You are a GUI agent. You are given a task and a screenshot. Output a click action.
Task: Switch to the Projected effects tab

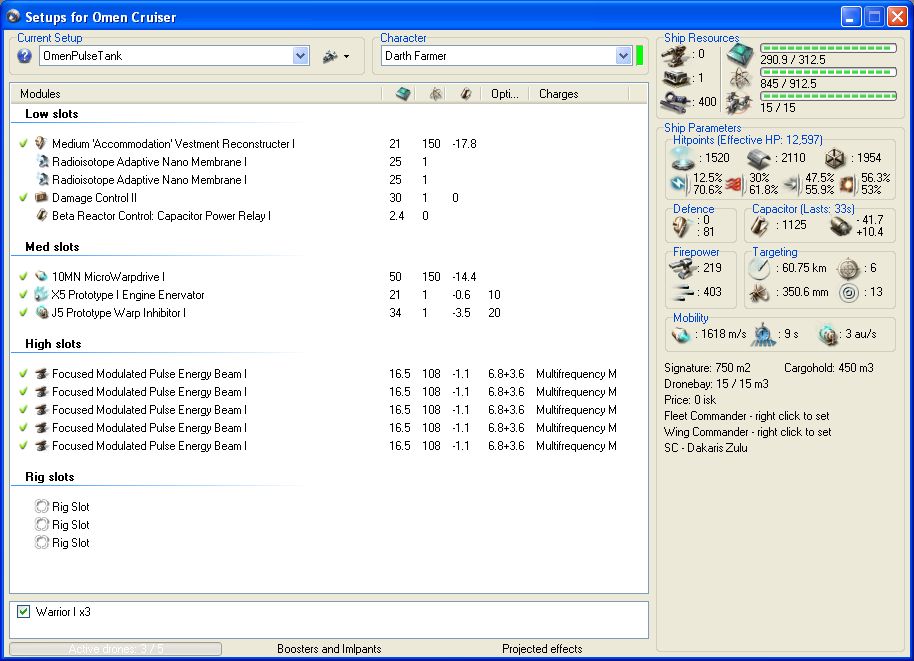(542, 649)
